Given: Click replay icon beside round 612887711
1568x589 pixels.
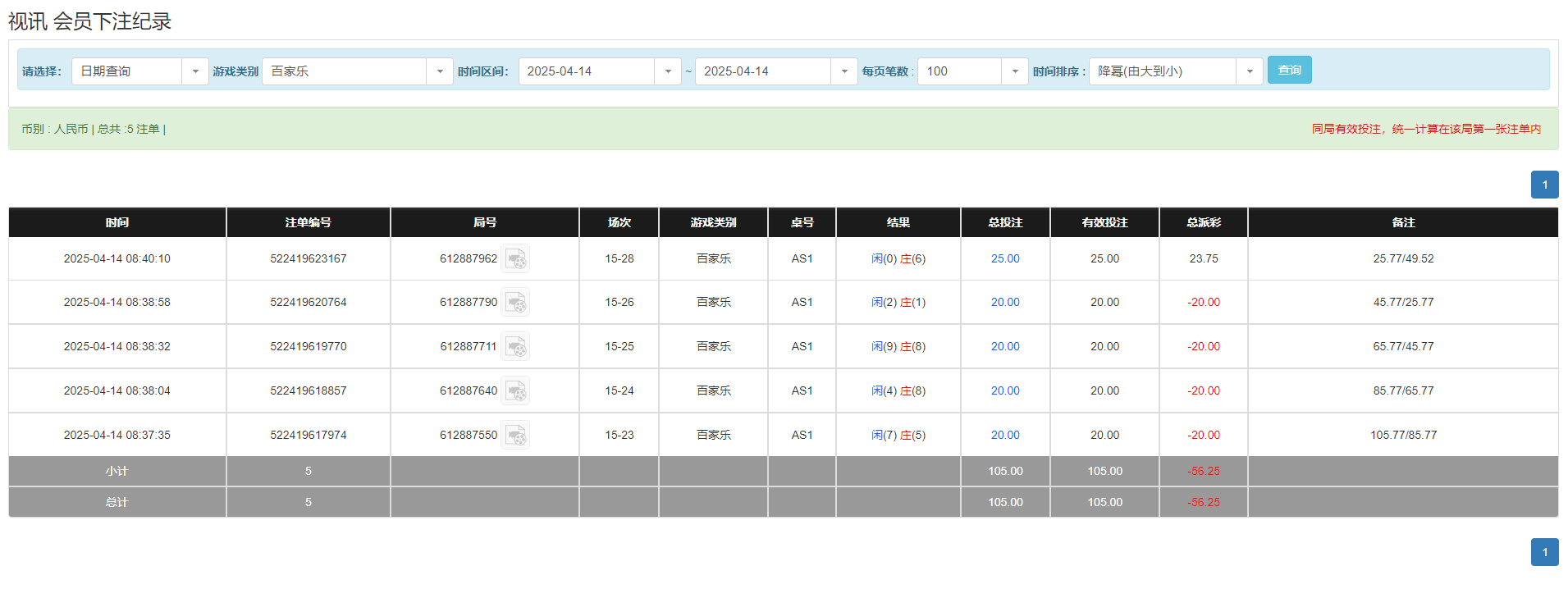Looking at the screenshot, I should [x=515, y=347].
